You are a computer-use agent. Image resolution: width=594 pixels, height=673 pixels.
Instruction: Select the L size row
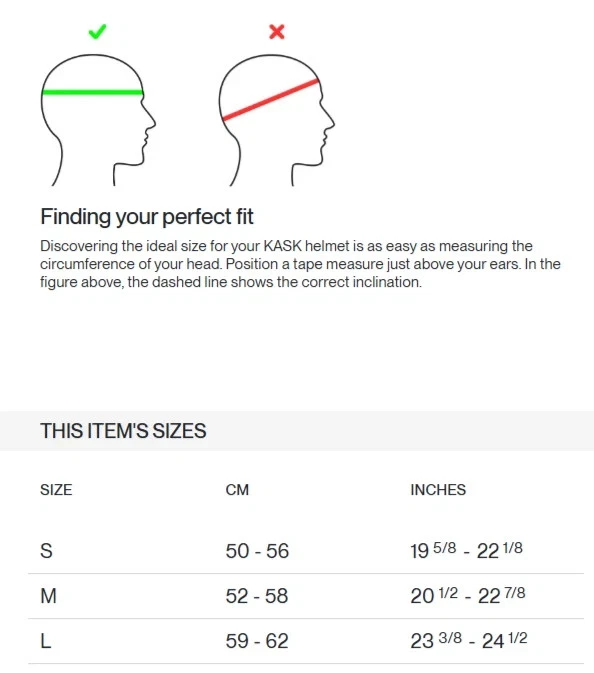[306, 641]
